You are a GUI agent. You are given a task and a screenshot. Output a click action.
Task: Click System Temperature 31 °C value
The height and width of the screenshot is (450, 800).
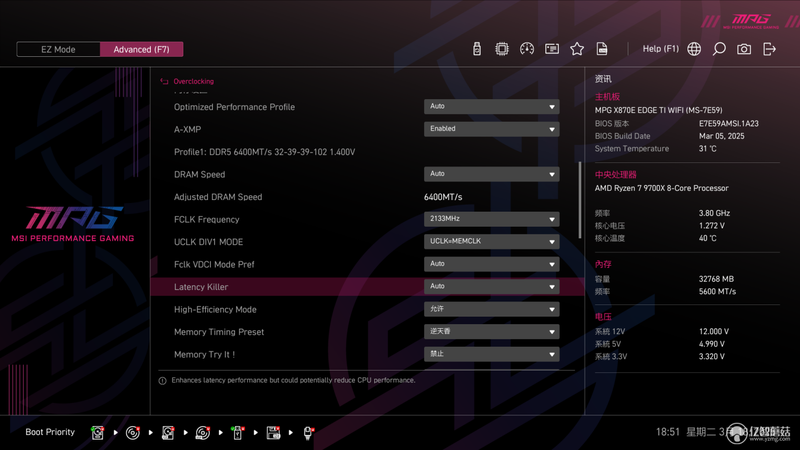point(708,148)
